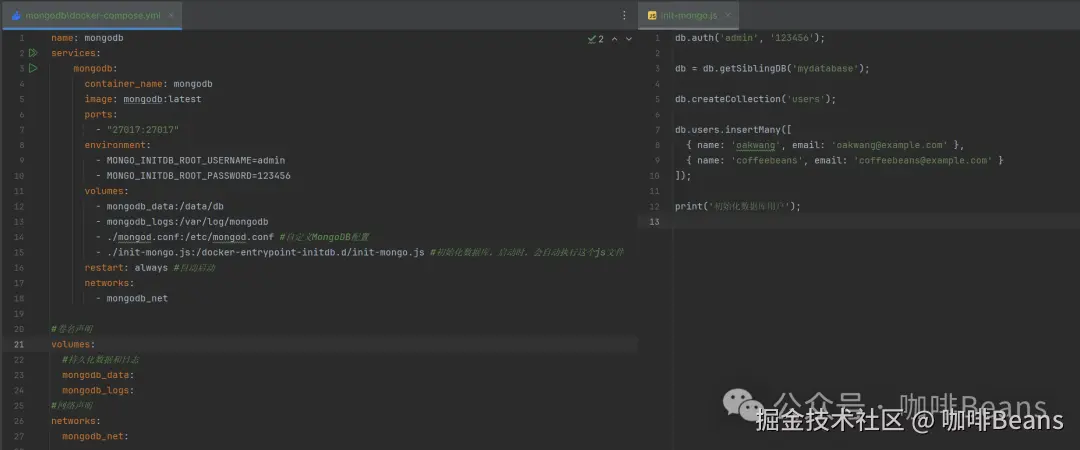Jump to previous highlighted problem arrow
The image size is (1080, 450).
pos(615,39)
